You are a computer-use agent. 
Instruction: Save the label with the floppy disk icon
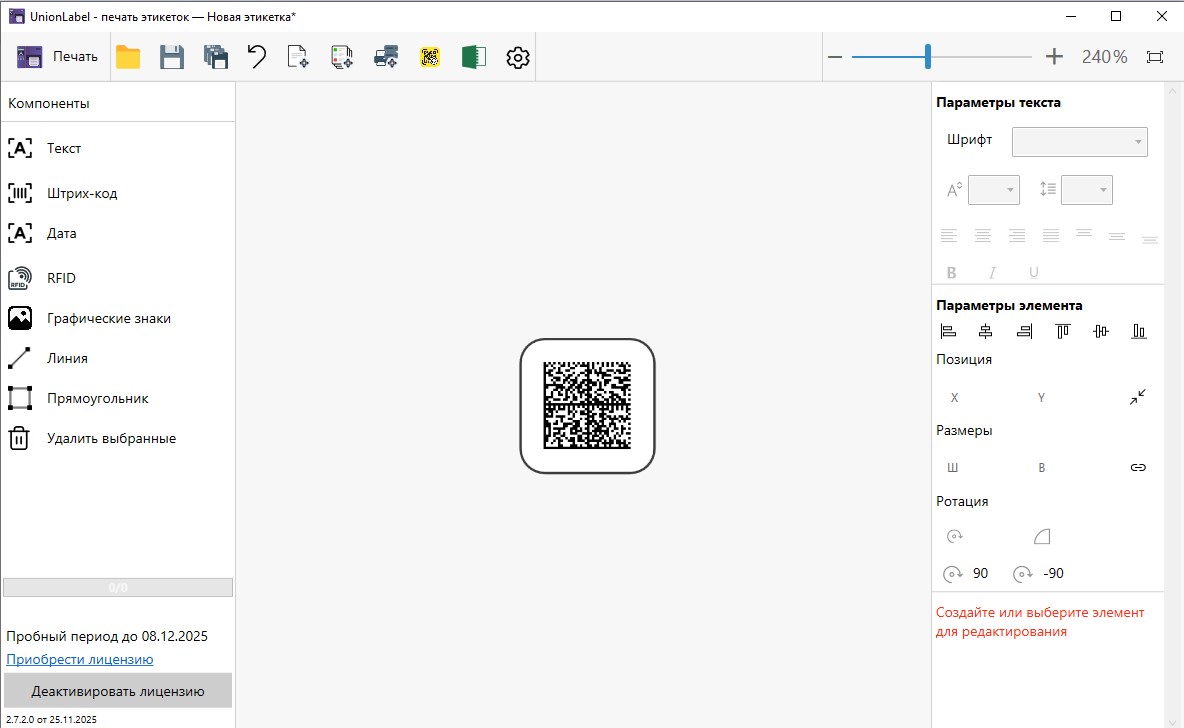click(172, 57)
